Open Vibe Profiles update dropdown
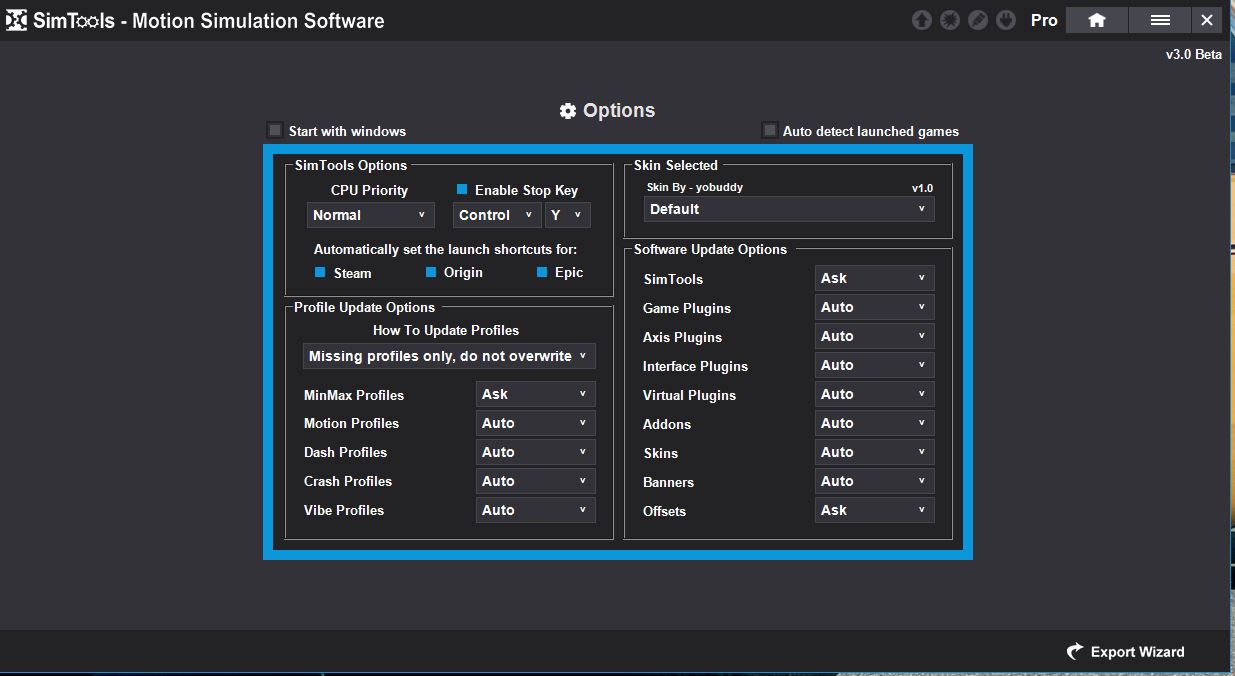 535,510
